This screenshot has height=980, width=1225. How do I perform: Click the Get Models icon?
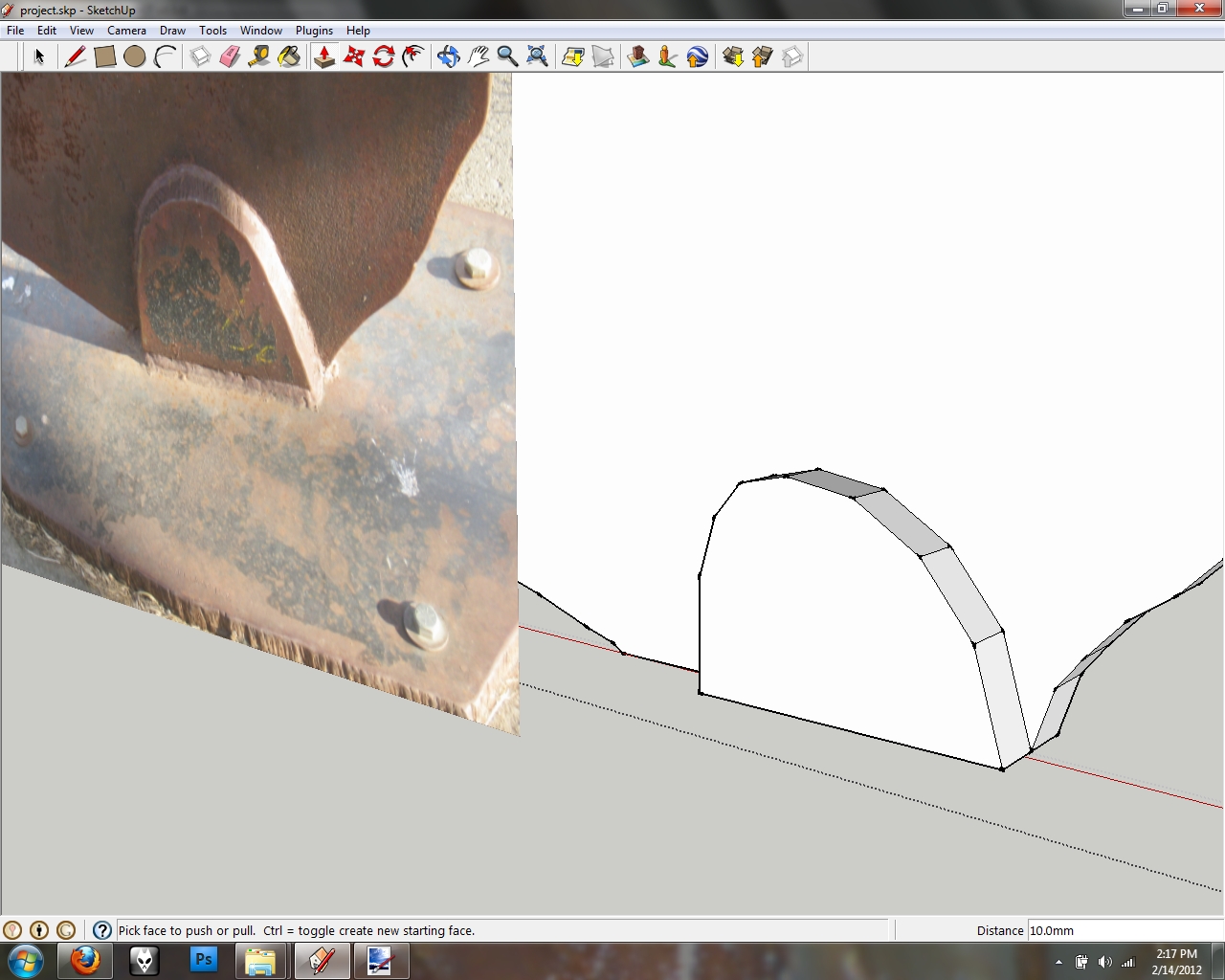(x=733, y=56)
